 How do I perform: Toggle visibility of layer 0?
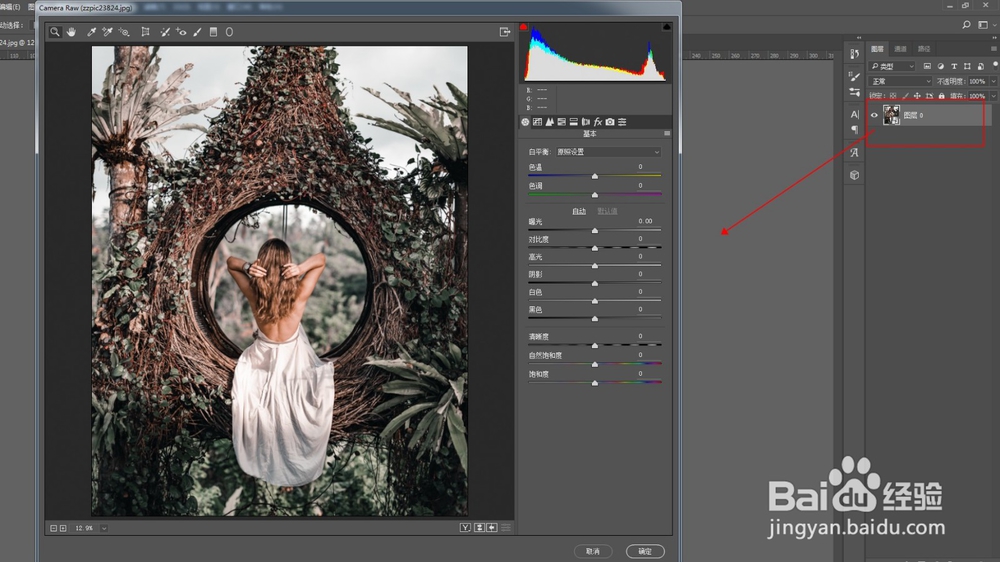pyautogui.click(x=874, y=115)
